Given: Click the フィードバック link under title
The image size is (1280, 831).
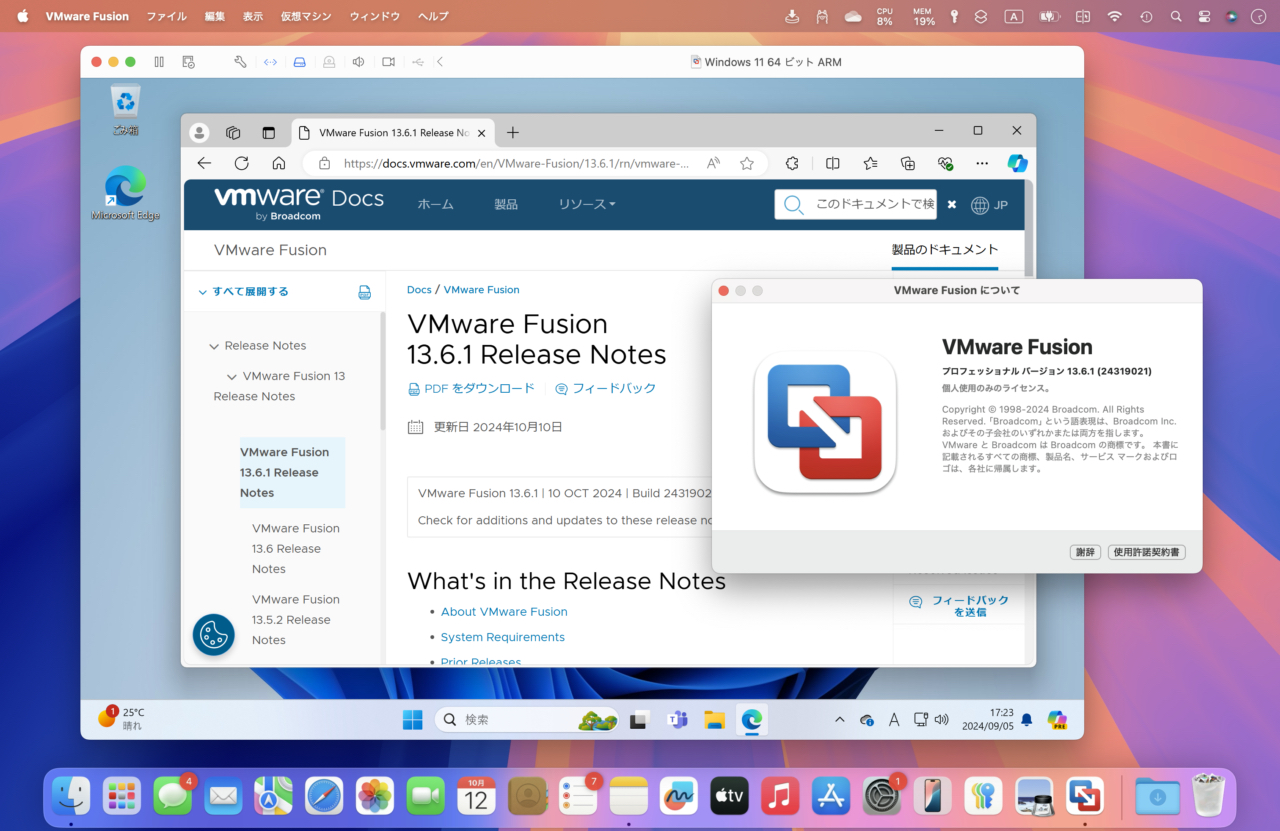Looking at the screenshot, I should 606,388.
